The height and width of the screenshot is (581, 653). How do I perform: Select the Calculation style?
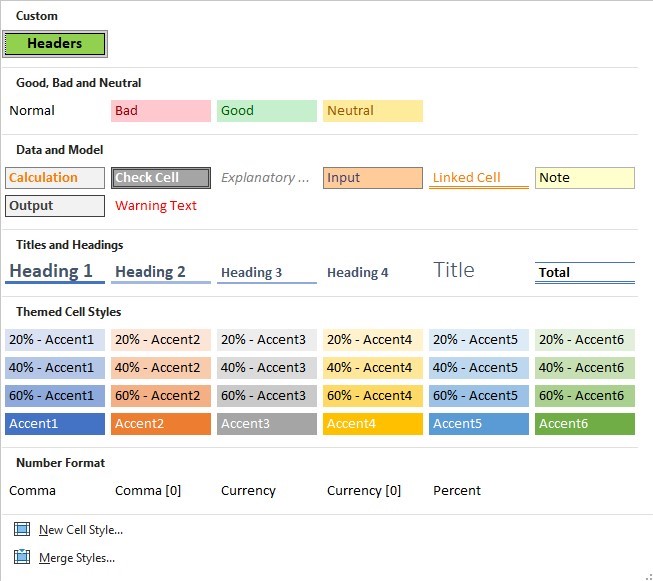click(54, 178)
